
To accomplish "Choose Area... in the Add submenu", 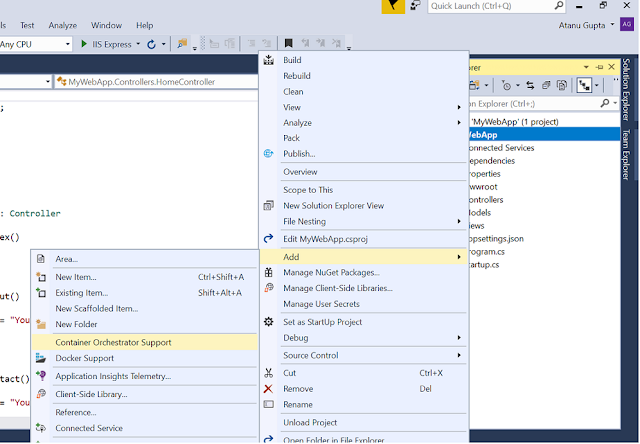I will point(144,259).
